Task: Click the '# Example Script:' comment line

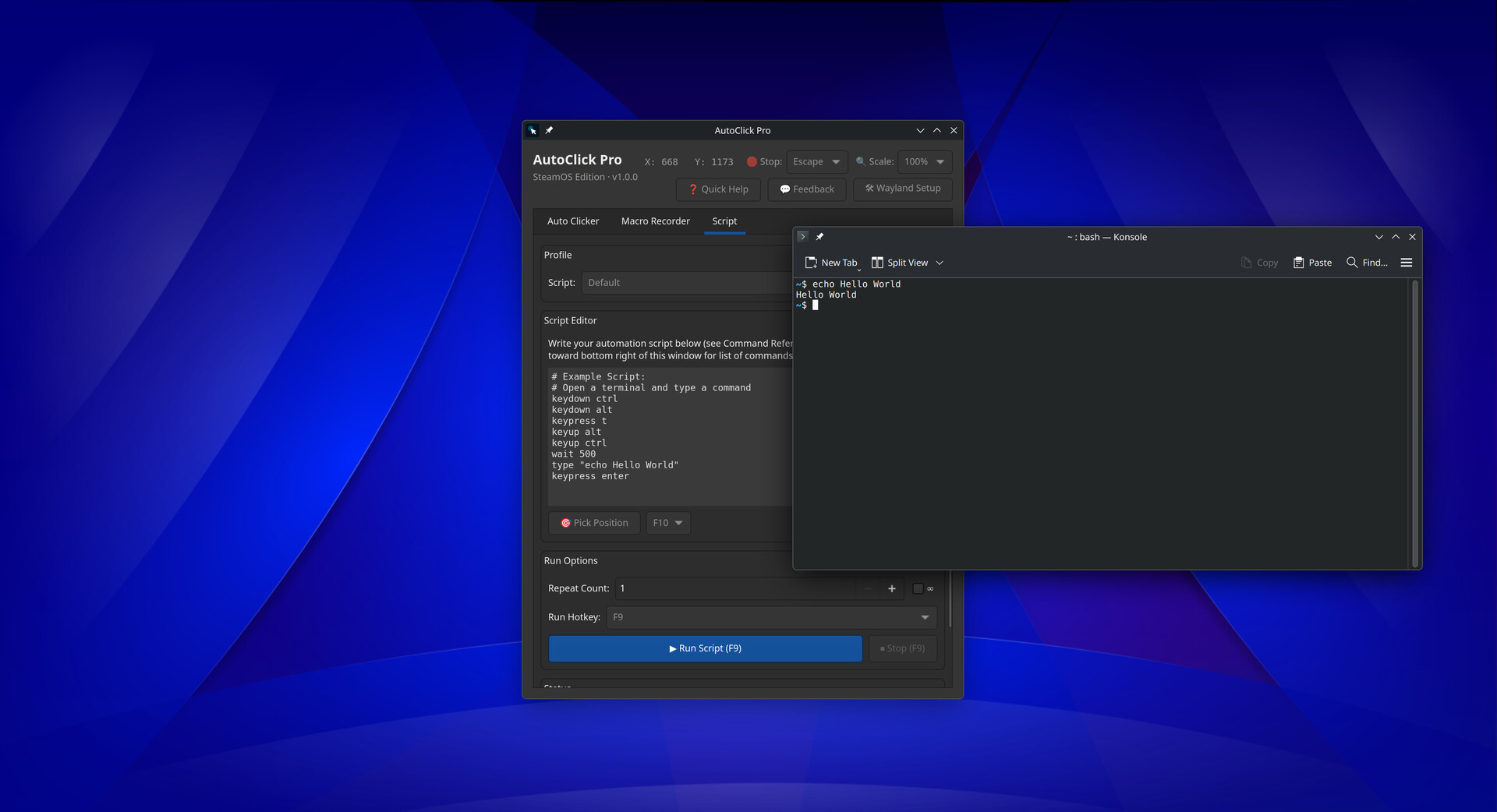Action: point(598,376)
